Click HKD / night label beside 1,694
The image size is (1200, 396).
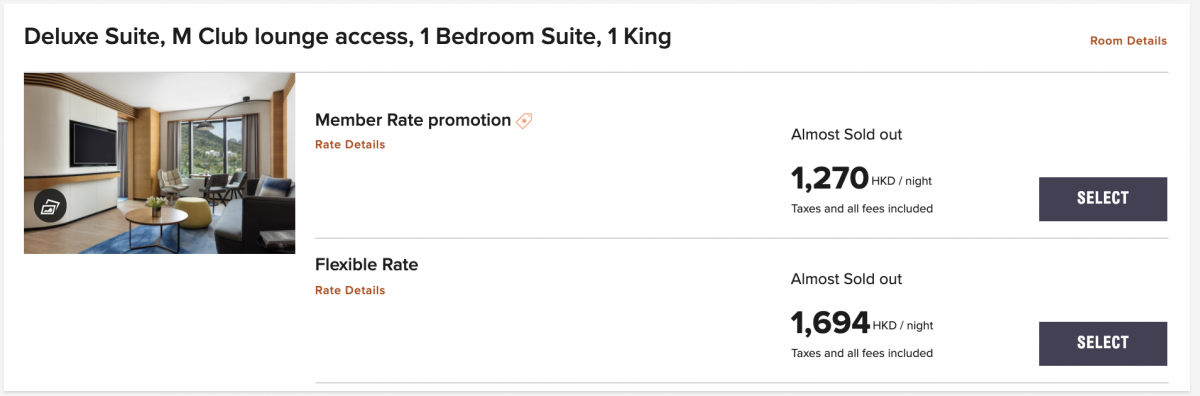tap(903, 325)
